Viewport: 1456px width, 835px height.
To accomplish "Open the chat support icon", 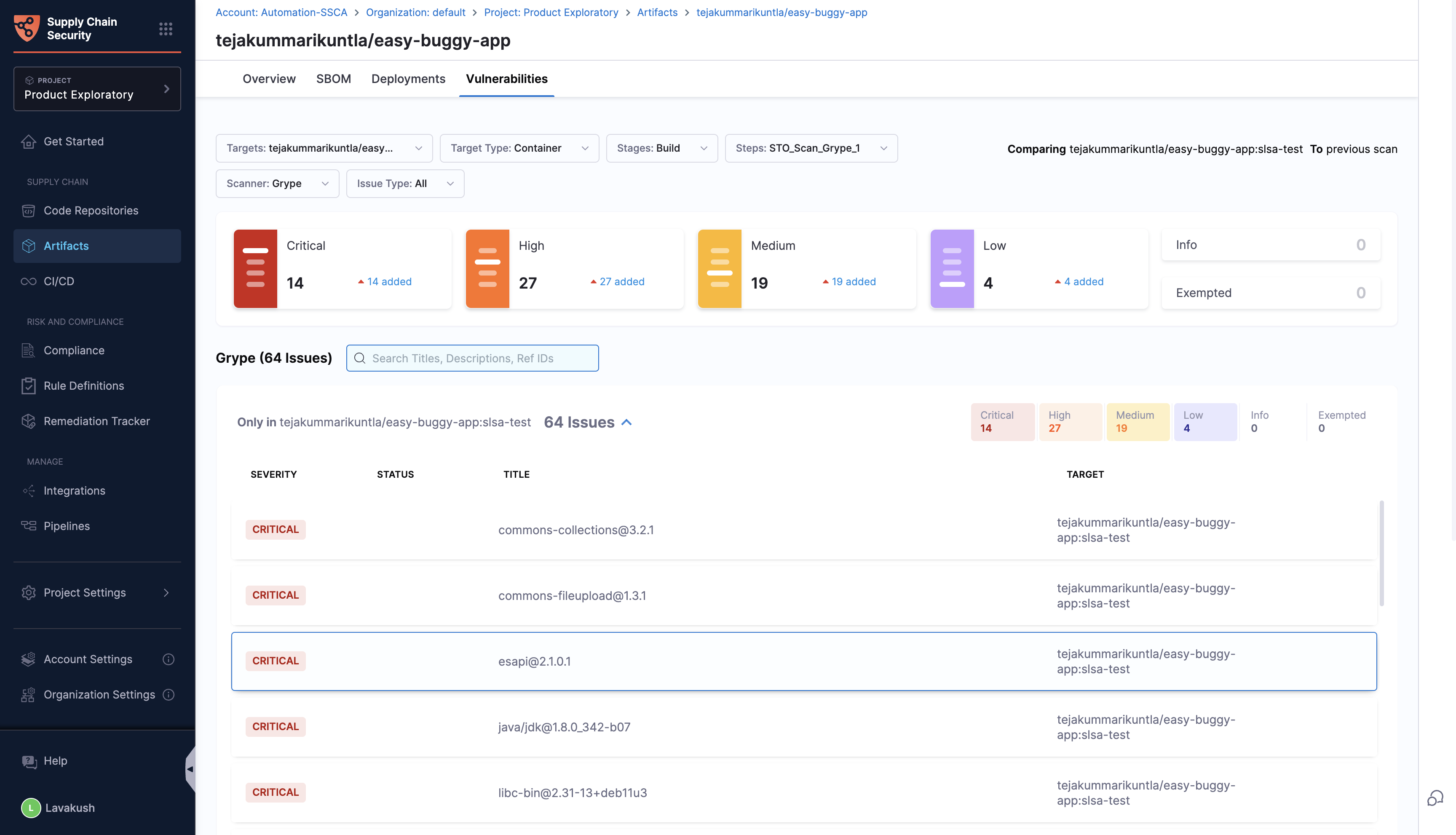I will coord(1435,798).
